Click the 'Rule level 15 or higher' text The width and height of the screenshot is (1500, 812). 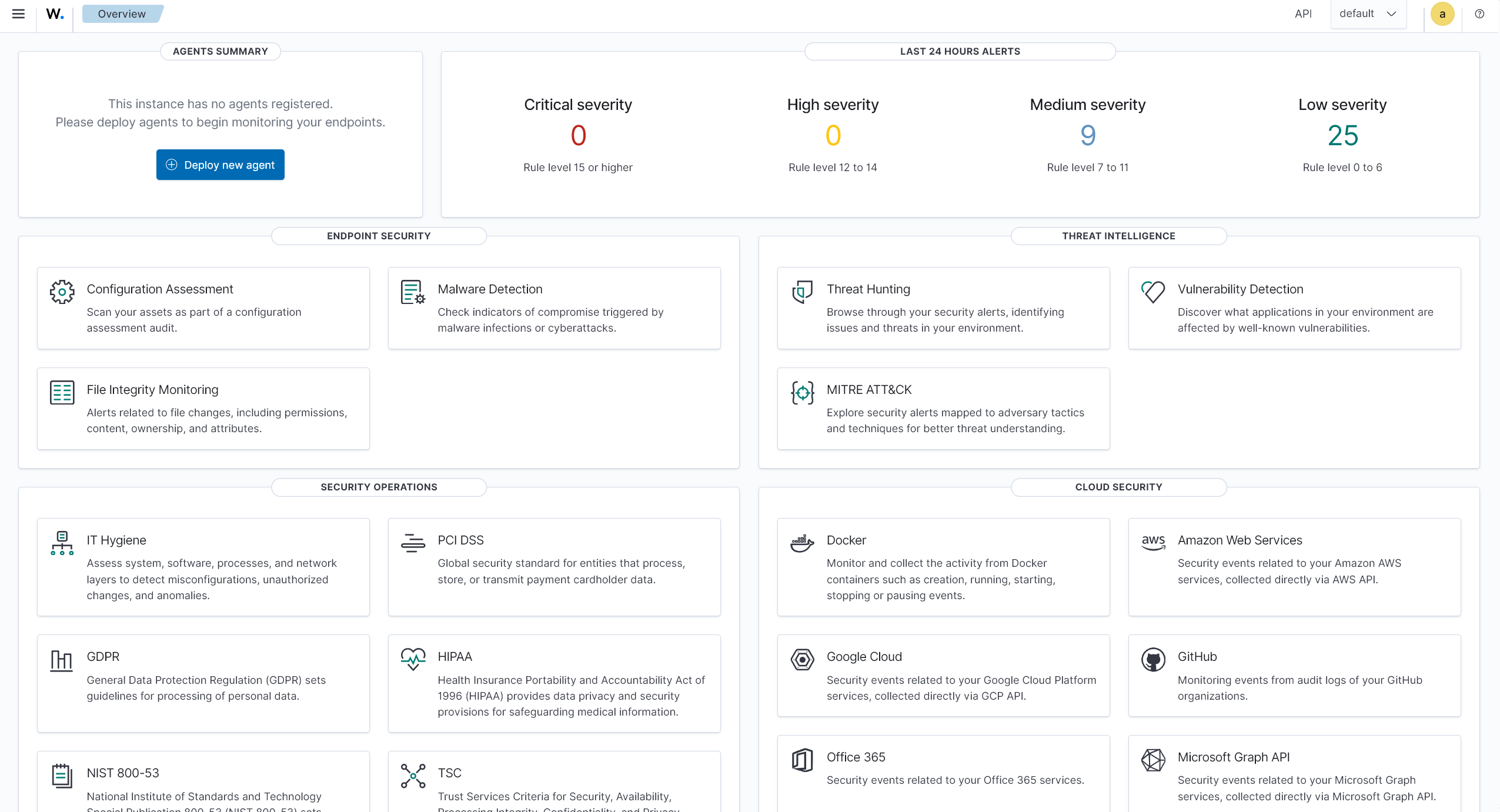click(578, 168)
